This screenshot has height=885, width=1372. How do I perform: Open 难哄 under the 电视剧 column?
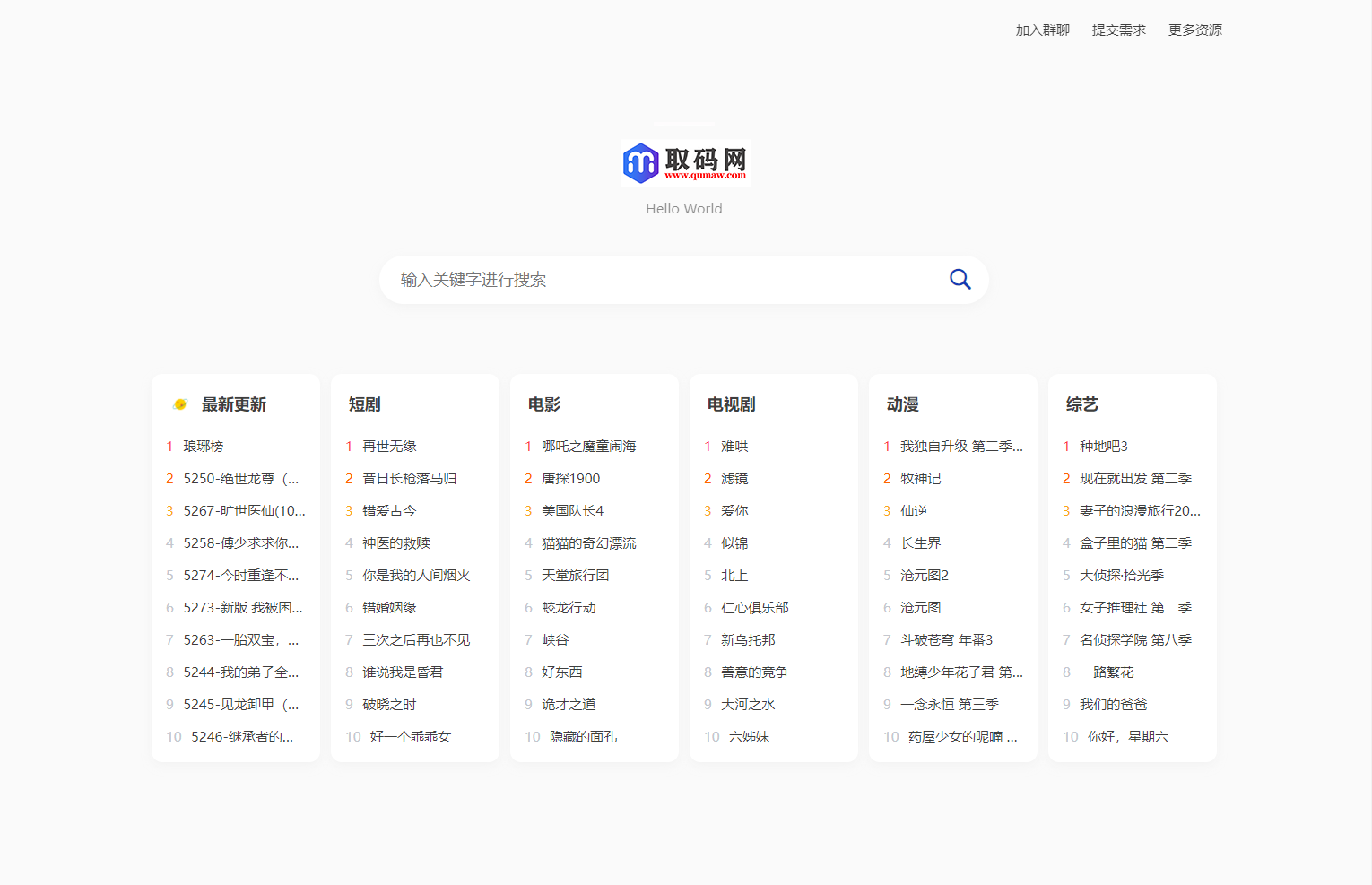(734, 446)
